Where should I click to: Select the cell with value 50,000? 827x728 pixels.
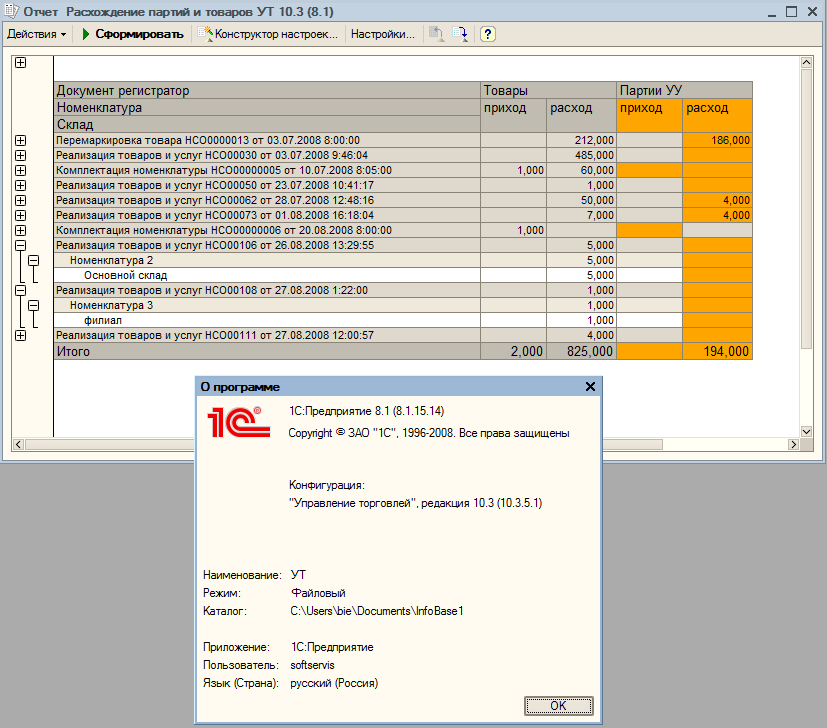(582, 200)
